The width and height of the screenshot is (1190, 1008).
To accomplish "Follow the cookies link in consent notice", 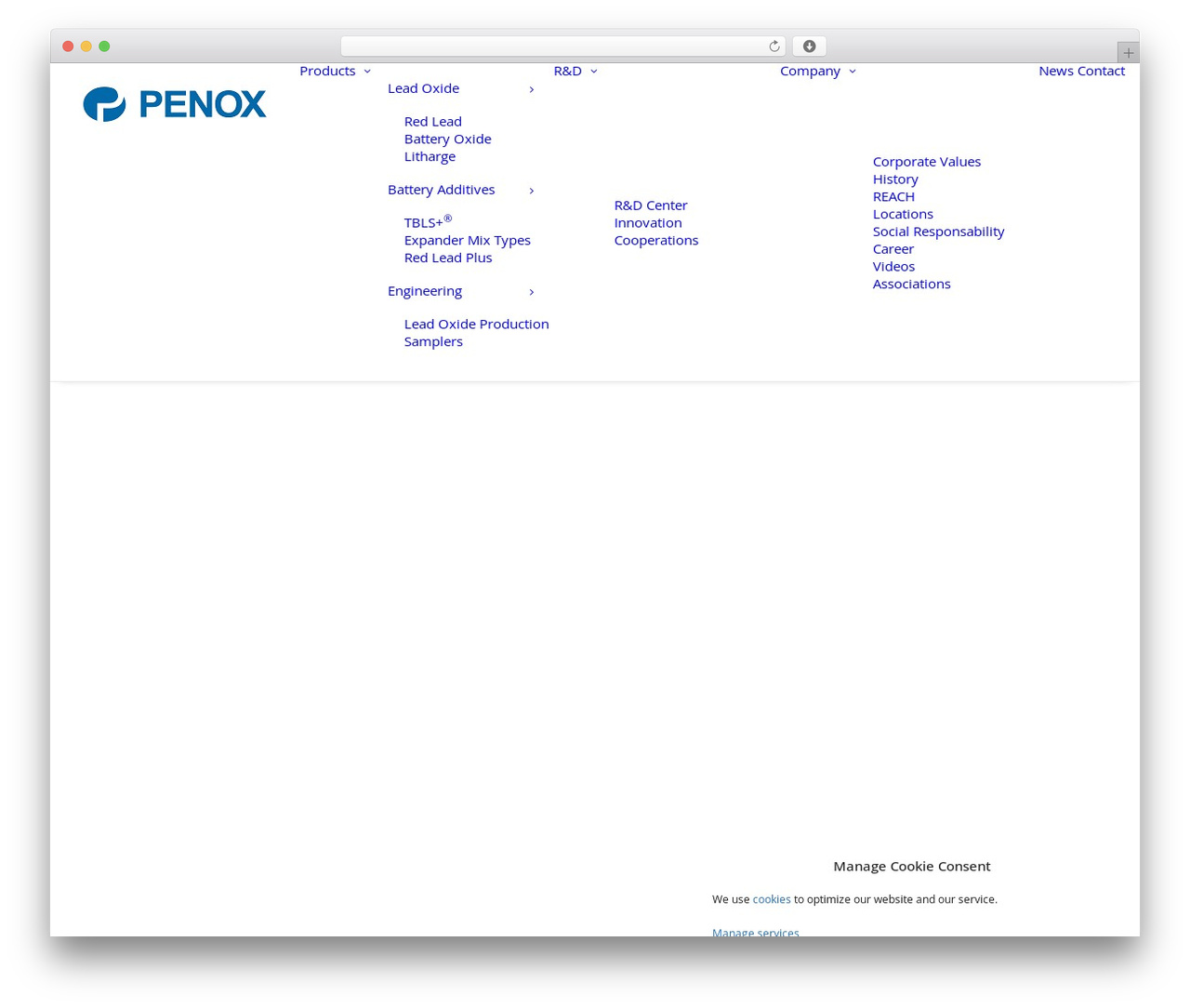I will coord(772,900).
